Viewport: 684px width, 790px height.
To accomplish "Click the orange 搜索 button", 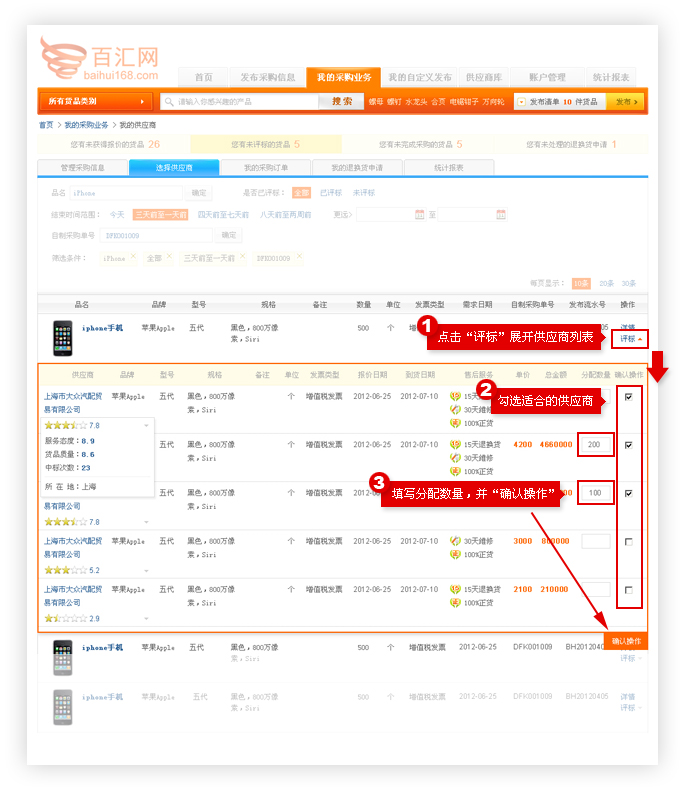I will [341, 102].
